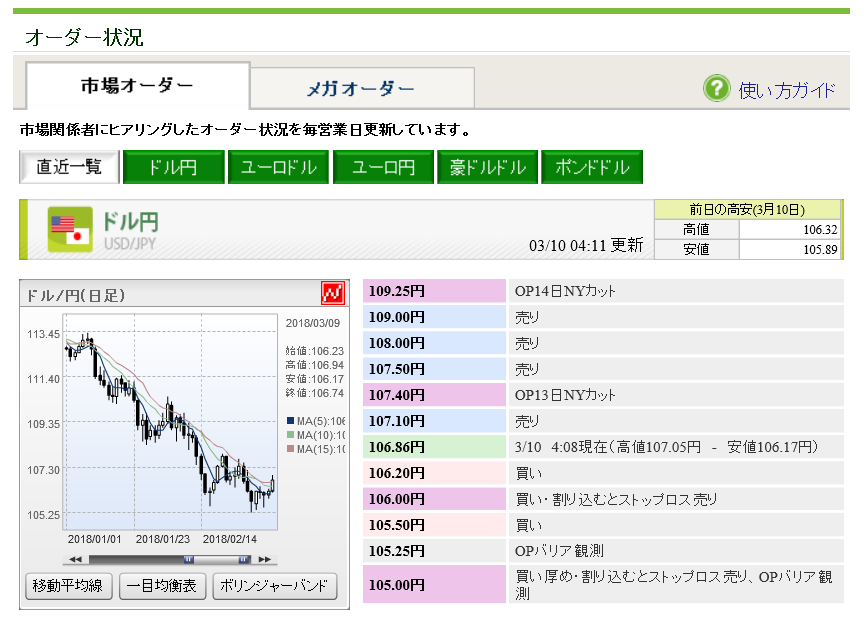Click the chart scroll-left double arrow
This screenshot has width=864, height=617.
[74, 559]
